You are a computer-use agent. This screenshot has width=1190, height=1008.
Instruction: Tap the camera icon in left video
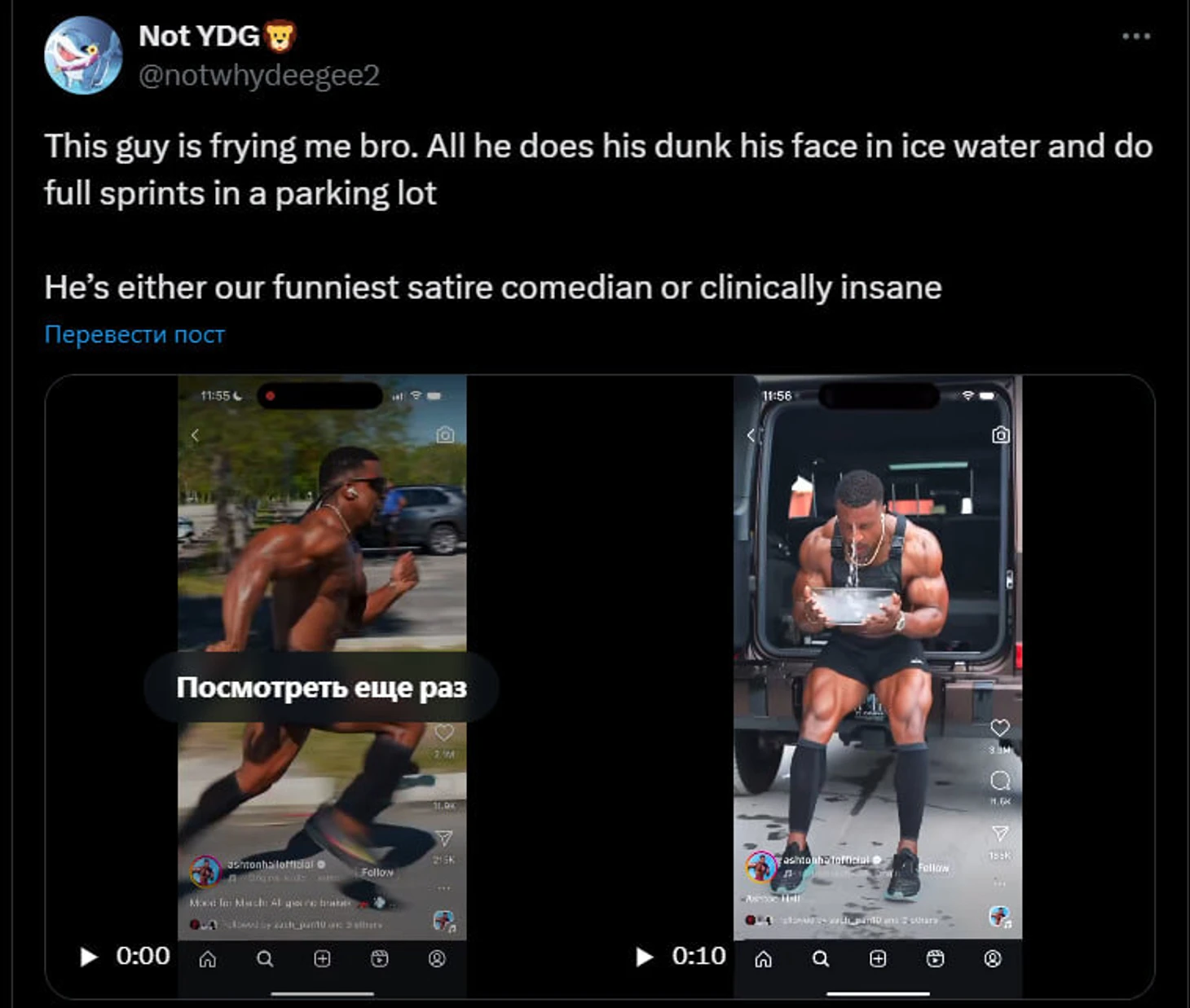tap(445, 434)
